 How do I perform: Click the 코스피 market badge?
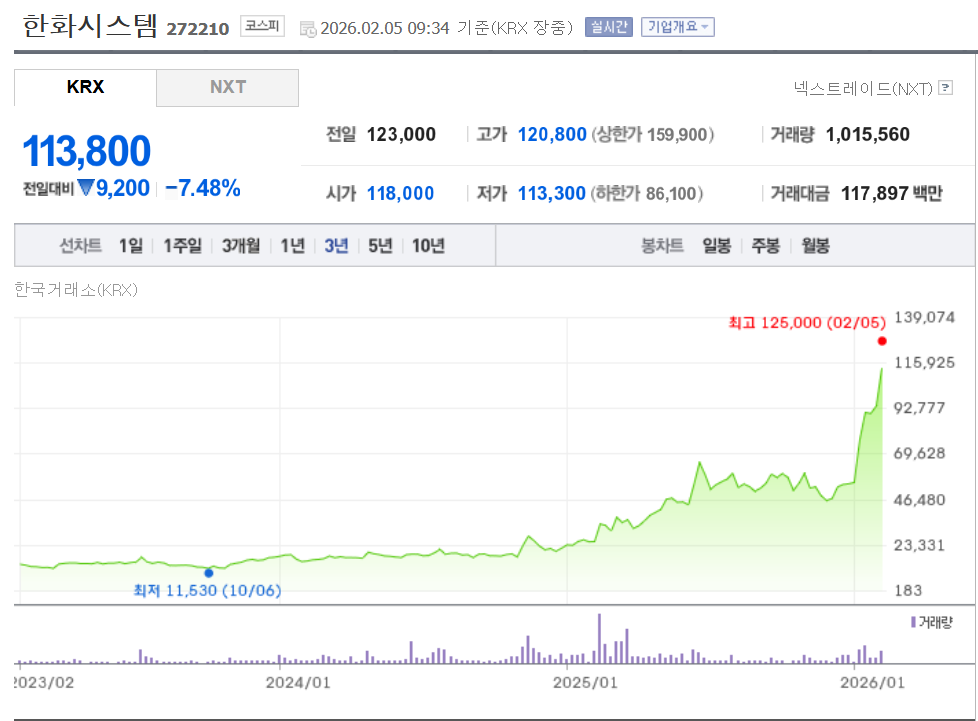[x=263, y=26]
